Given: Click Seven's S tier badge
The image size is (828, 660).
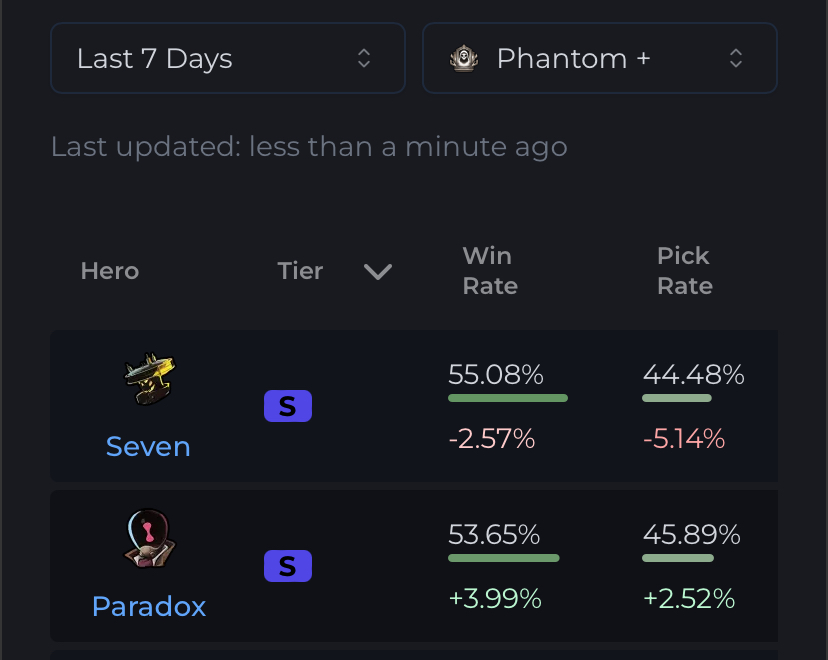Looking at the screenshot, I should click(288, 406).
